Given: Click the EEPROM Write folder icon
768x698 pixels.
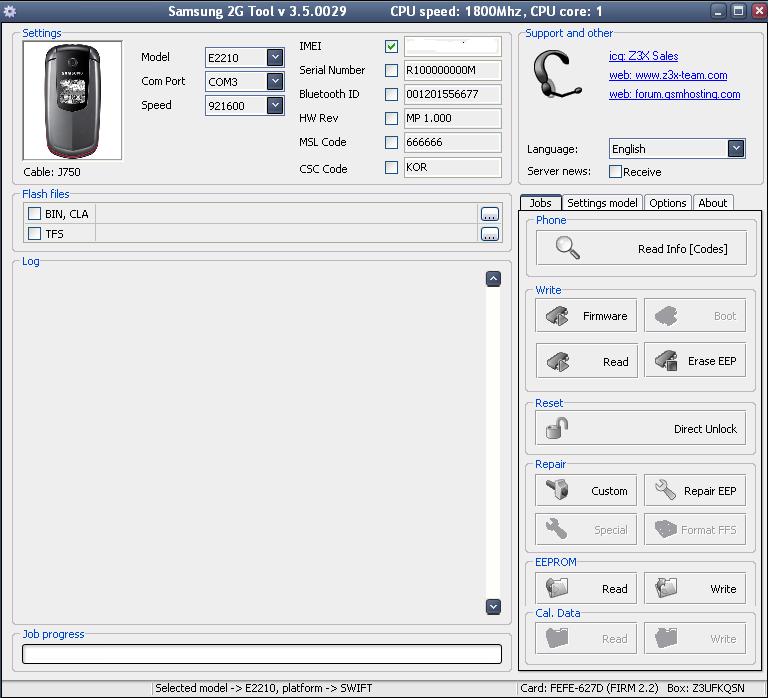Looking at the screenshot, I should tap(666, 588).
